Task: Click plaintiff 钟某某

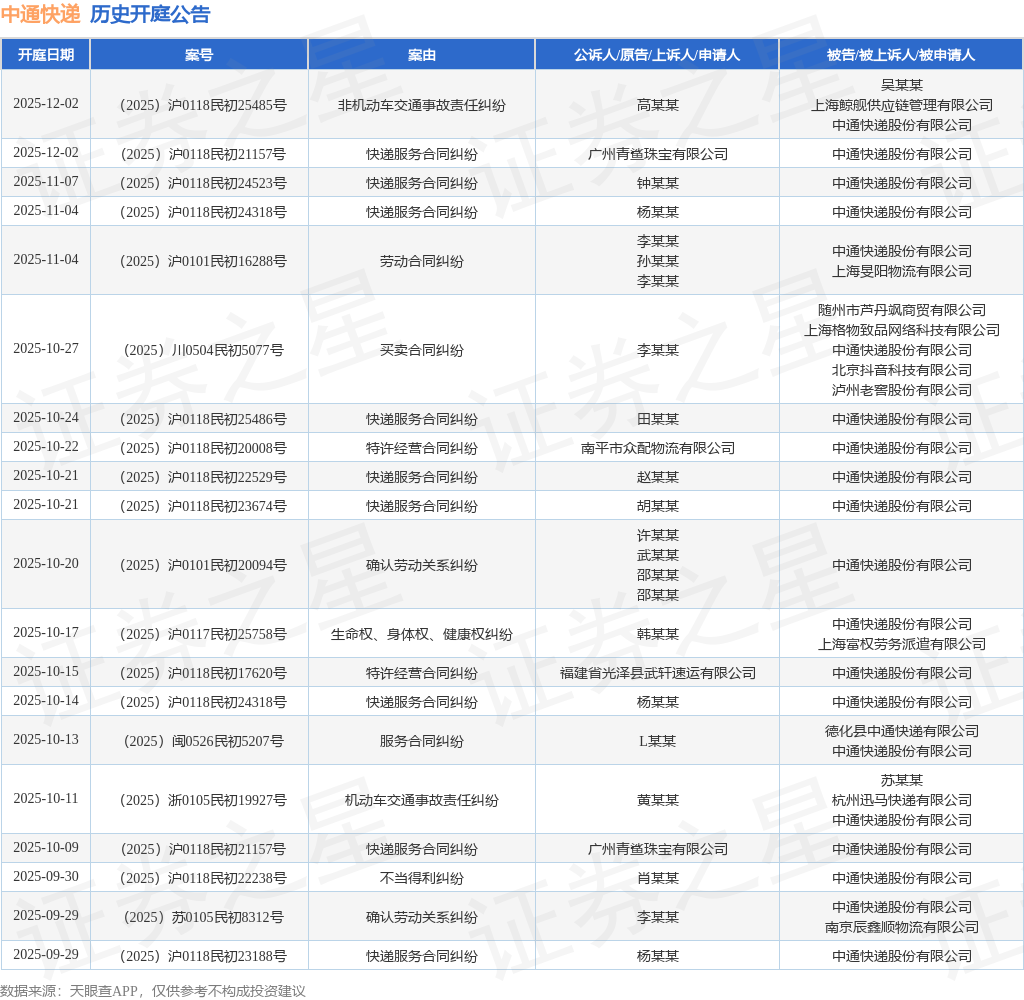Action: [x=658, y=183]
